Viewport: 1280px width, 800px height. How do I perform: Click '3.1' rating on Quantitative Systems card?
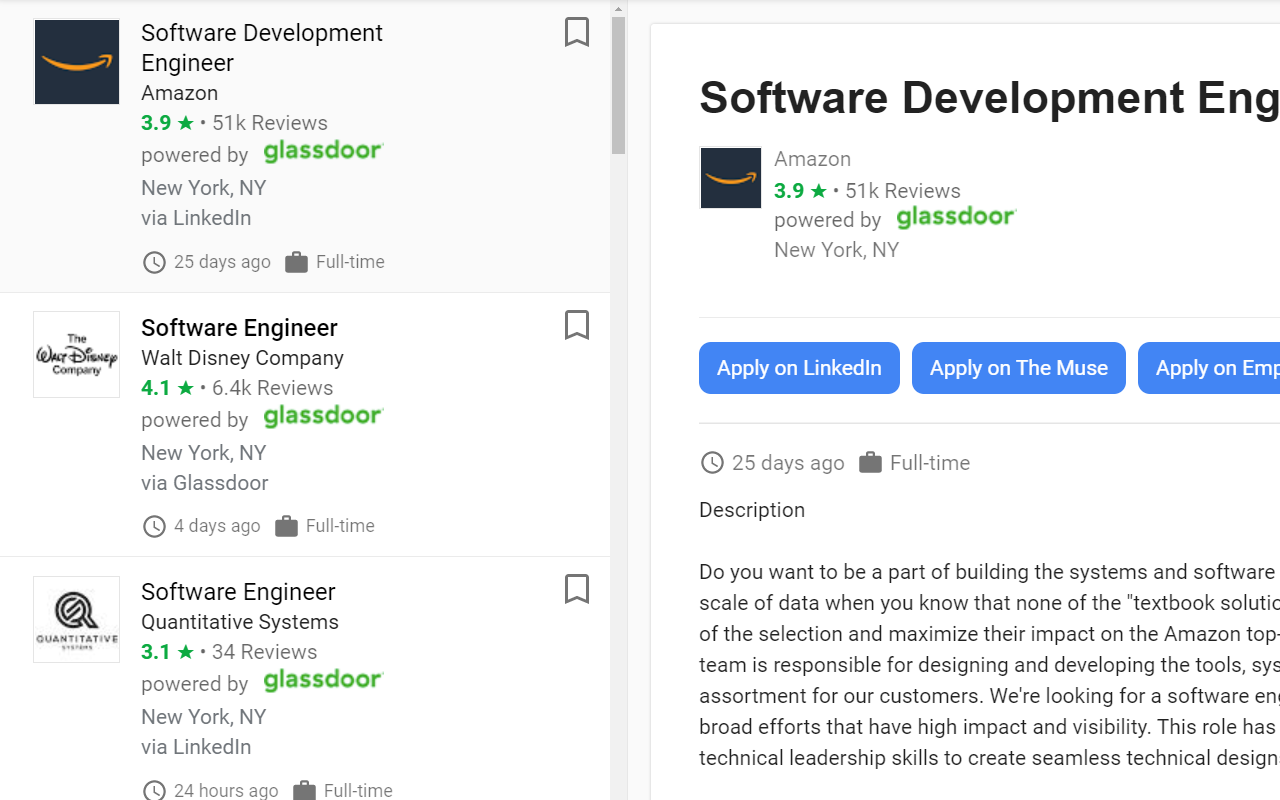(x=156, y=652)
